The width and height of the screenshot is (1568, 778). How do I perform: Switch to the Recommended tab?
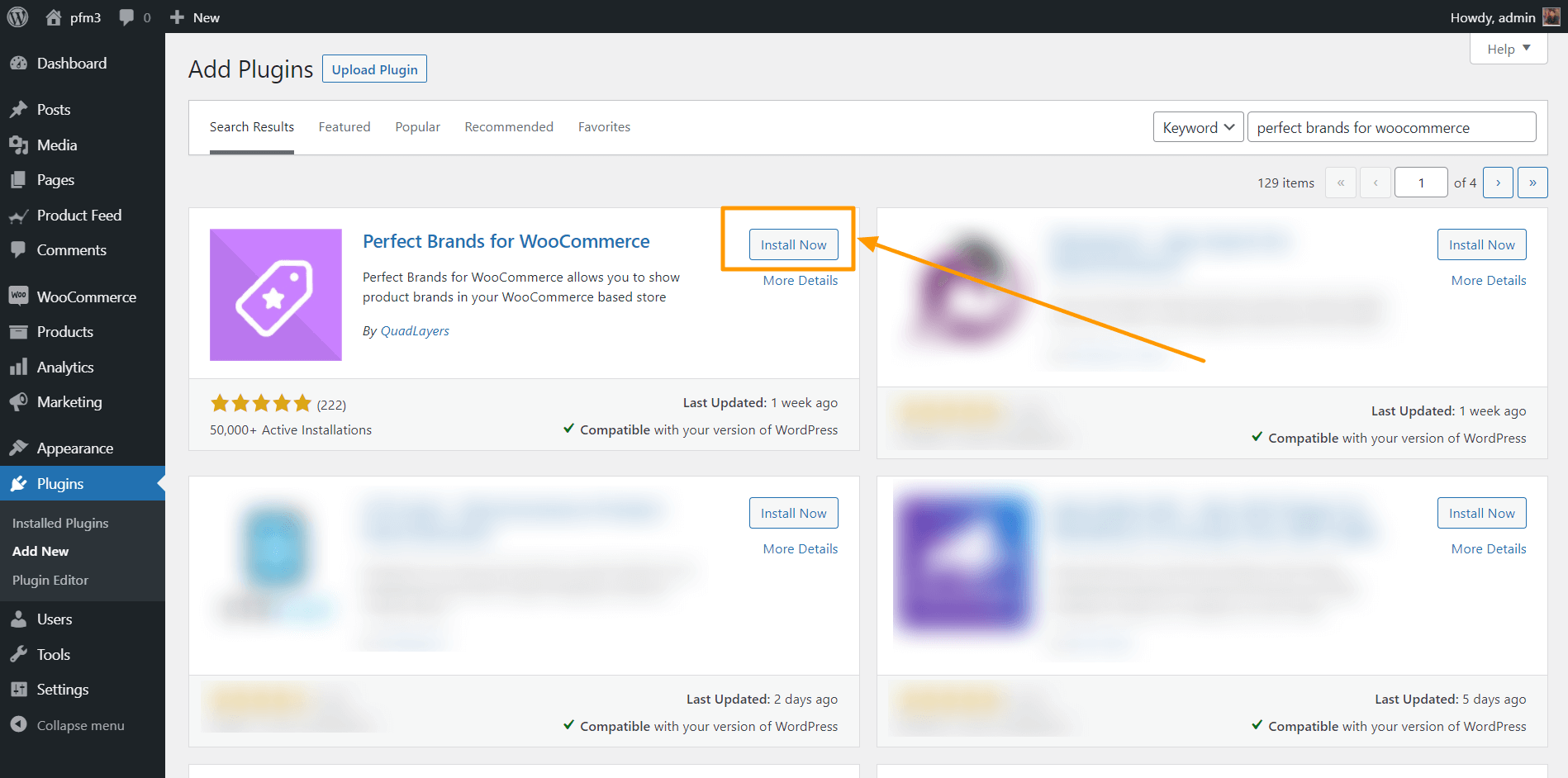(x=509, y=127)
